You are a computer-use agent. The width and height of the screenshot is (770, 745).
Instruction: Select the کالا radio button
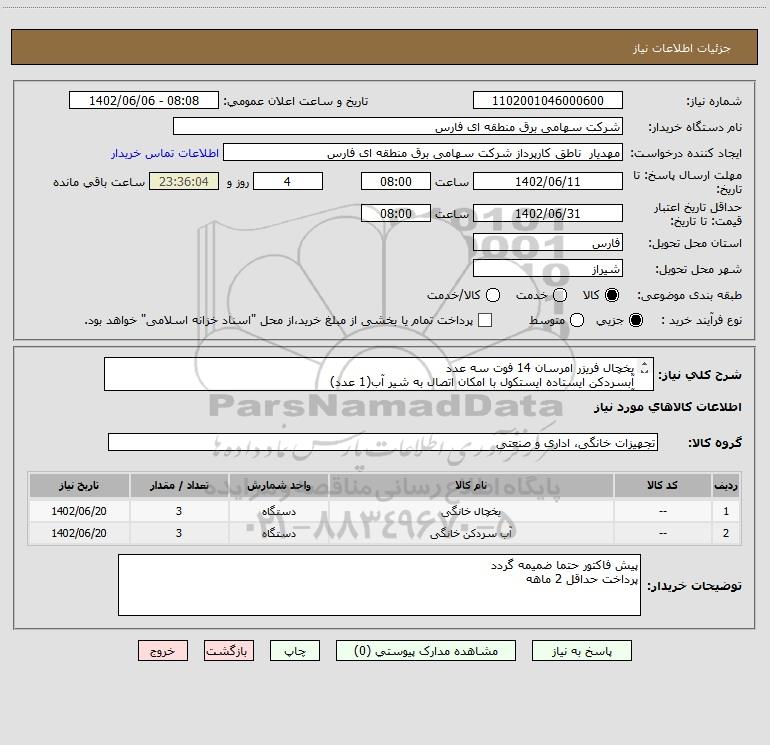(x=612, y=295)
